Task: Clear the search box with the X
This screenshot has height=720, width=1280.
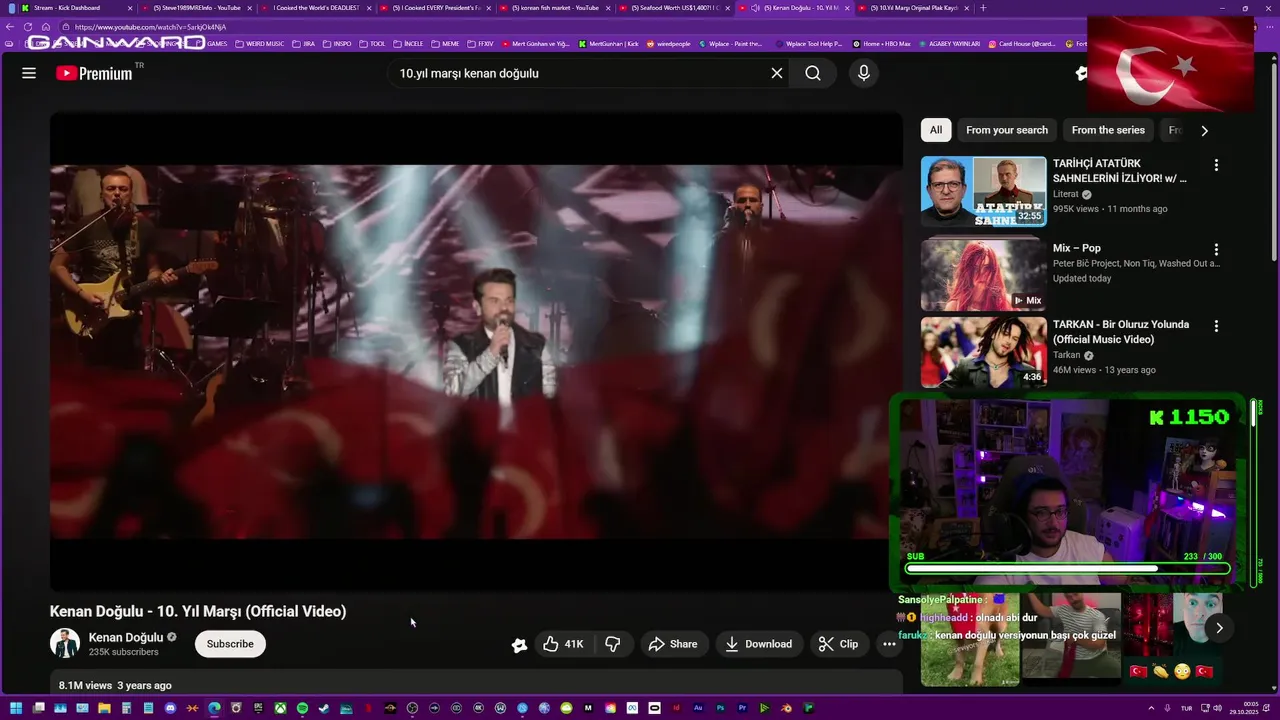Action: 776,73
